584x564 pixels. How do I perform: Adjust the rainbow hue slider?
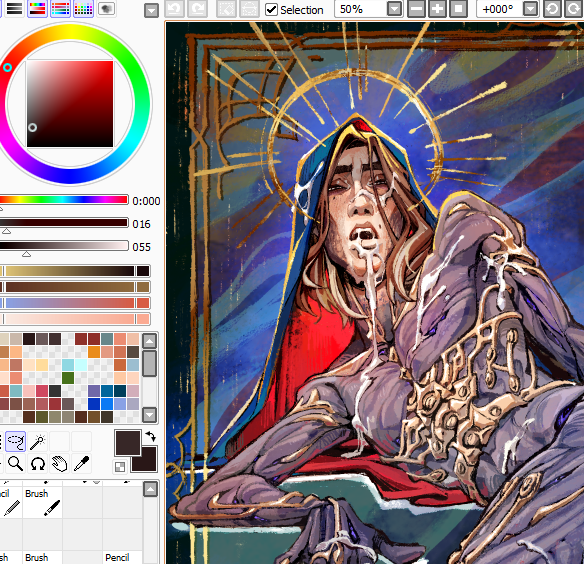pos(64,200)
